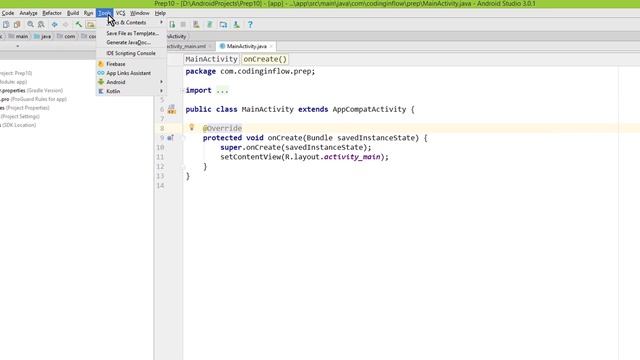This screenshot has height=360, width=640.
Task: Click MainActivity editor breadcrumb
Action: [211, 59]
